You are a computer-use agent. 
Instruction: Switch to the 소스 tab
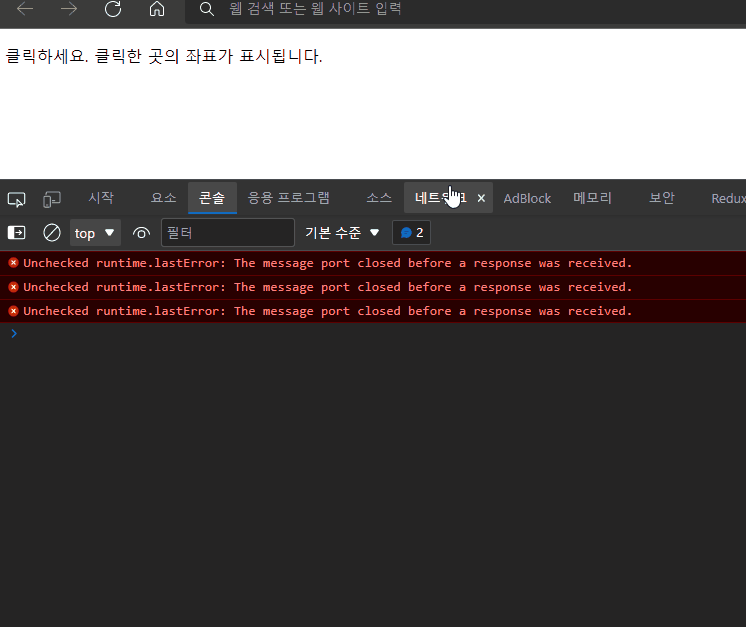[x=379, y=198]
